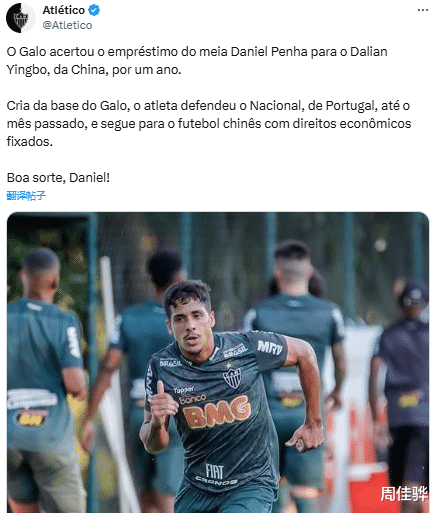
Task: Click the Brasil text on player's collar
Action: (x=171, y=363)
